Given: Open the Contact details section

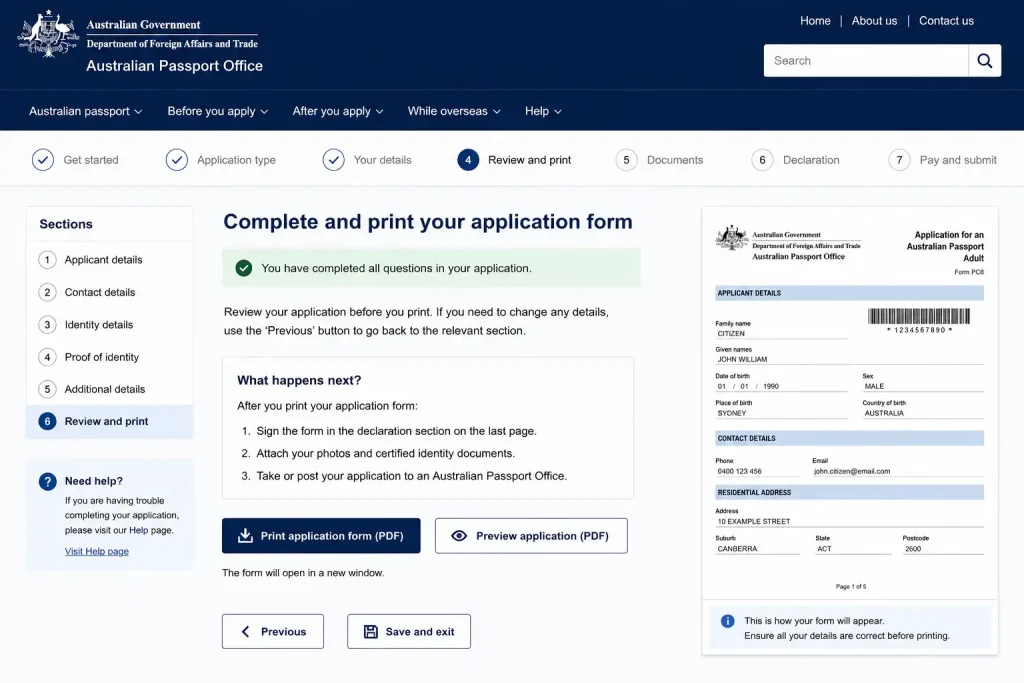Looking at the screenshot, I should [110, 293].
